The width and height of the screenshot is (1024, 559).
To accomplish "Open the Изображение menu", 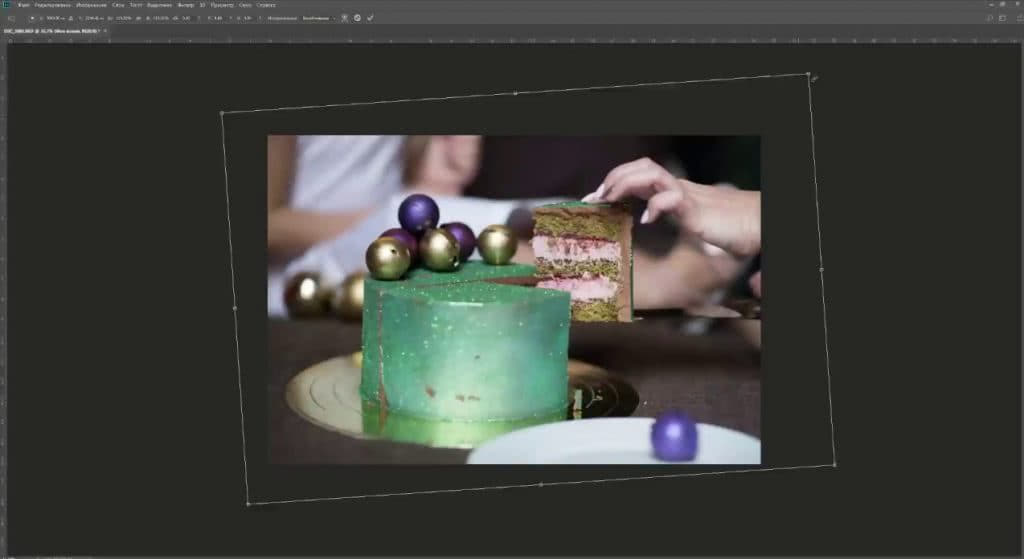I will [91, 5].
